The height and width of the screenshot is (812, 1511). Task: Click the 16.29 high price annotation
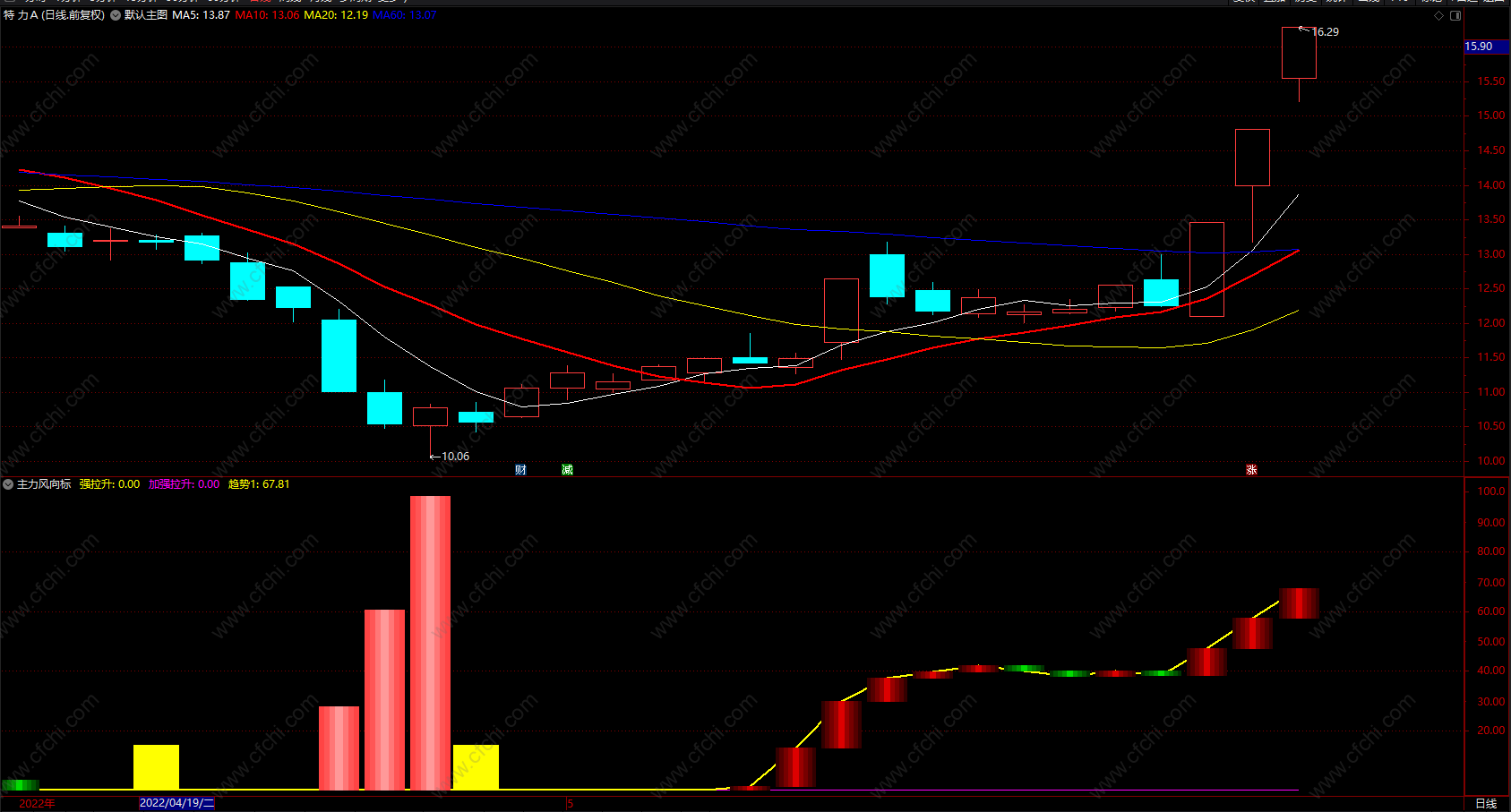(x=1325, y=32)
